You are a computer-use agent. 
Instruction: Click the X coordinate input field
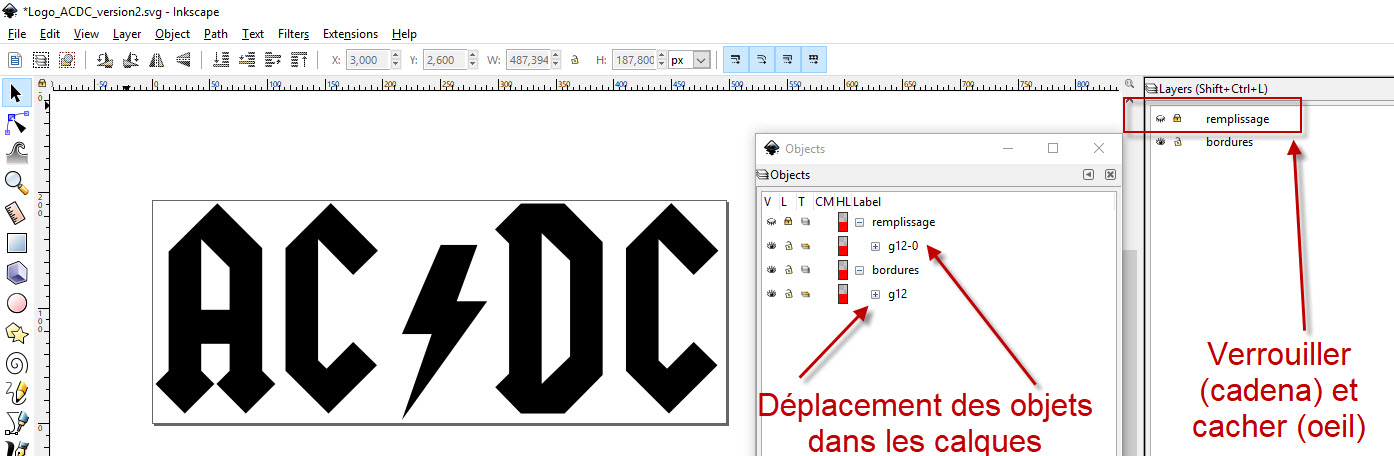[368, 60]
